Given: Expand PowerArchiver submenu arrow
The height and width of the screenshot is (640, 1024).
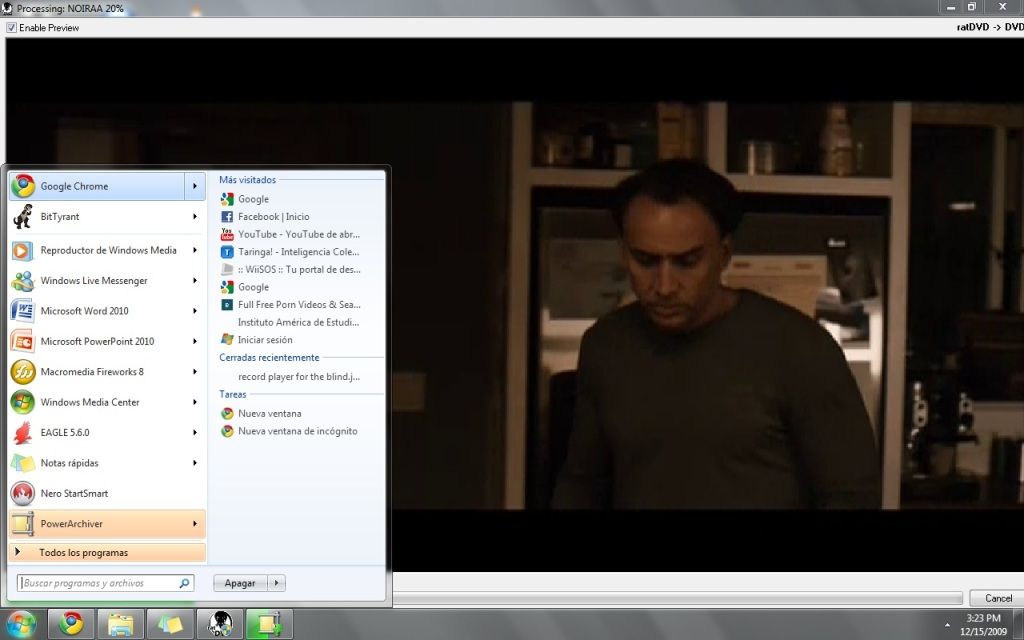Looking at the screenshot, I should click(x=195, y=524).
